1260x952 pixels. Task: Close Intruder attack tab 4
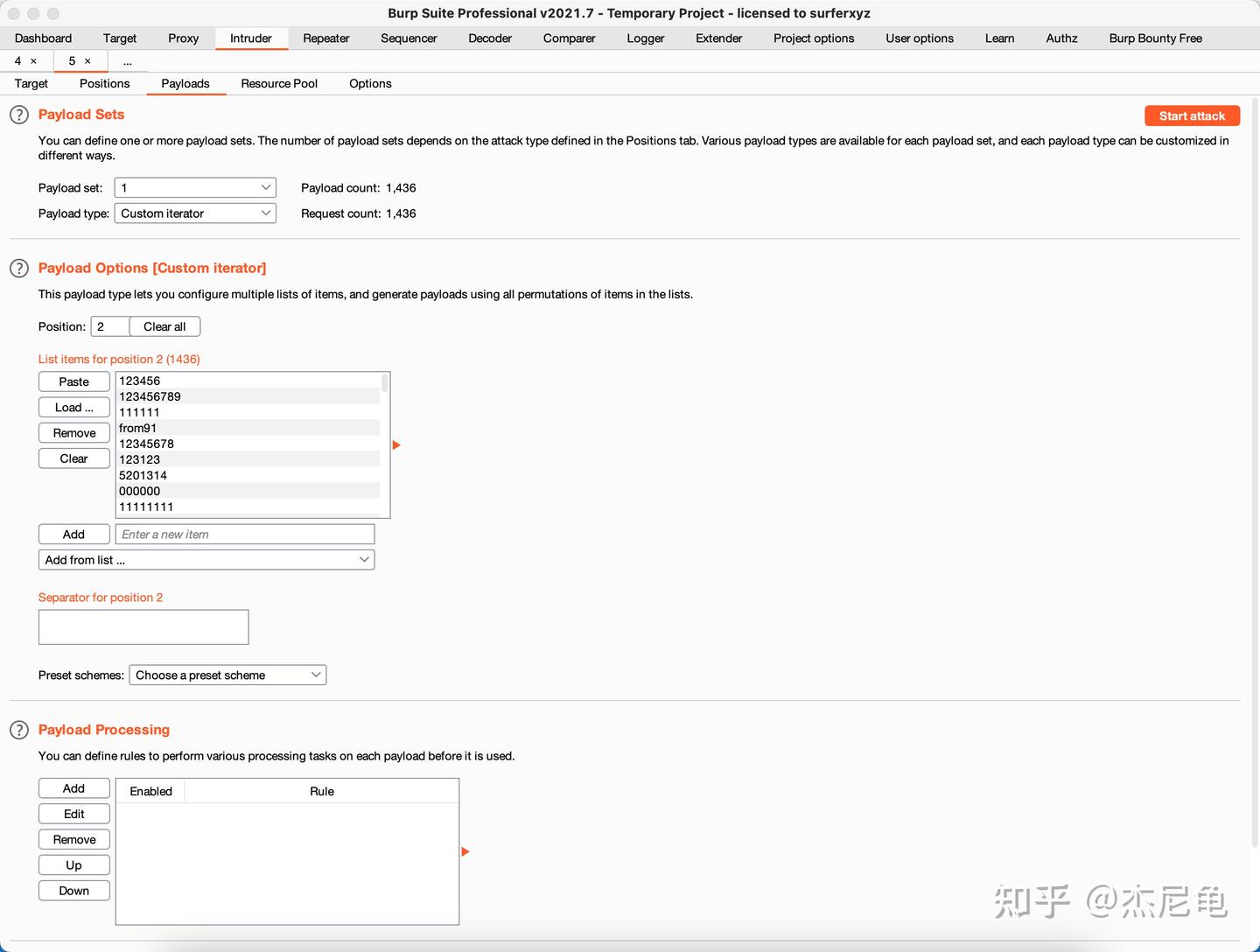[34, 61]
